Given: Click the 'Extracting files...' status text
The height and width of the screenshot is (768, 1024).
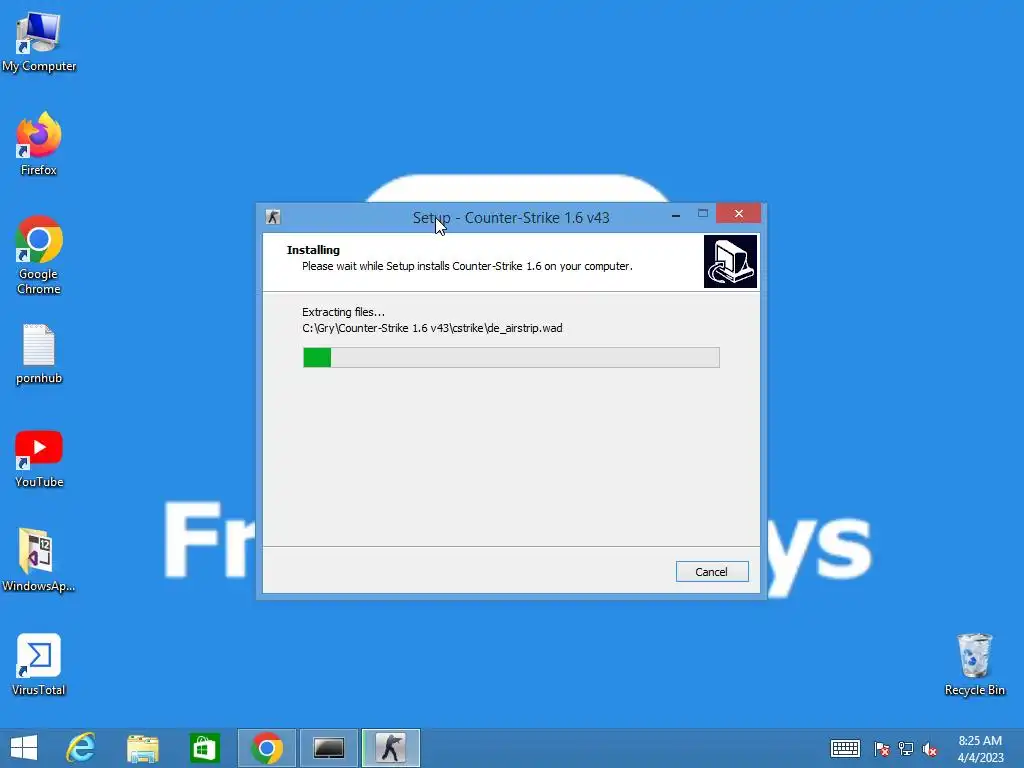Looking at the screenshot, I should point(343,312).
